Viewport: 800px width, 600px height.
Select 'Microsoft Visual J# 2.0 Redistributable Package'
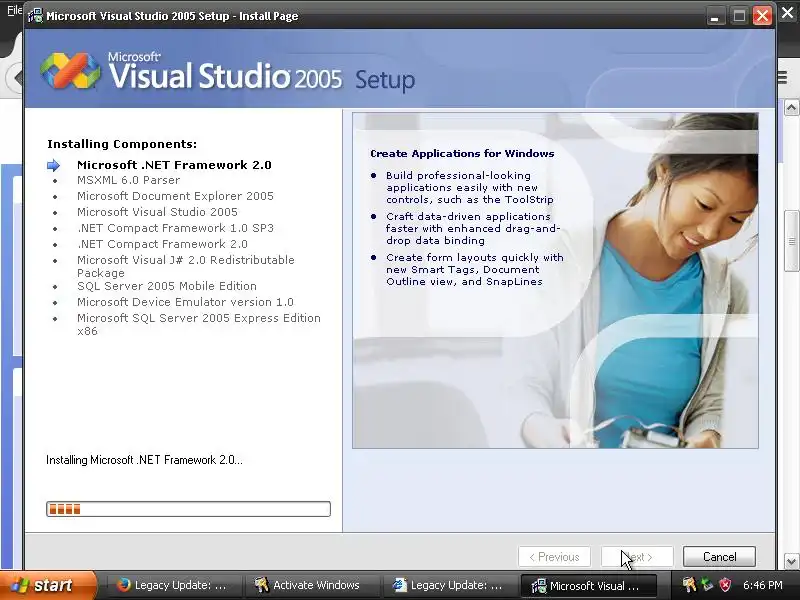[186, 266]
